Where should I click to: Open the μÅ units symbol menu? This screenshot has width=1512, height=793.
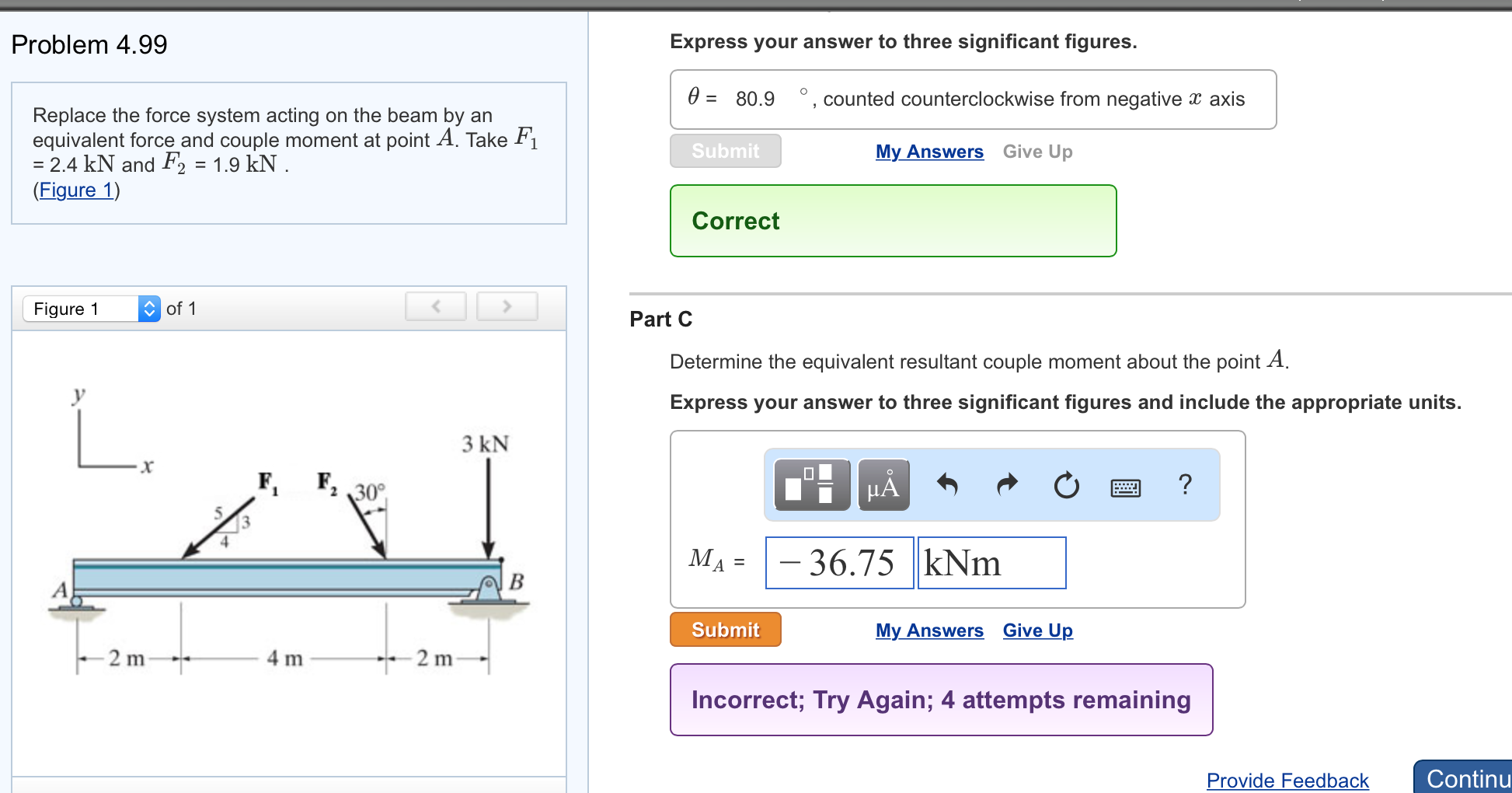(882, 485)
